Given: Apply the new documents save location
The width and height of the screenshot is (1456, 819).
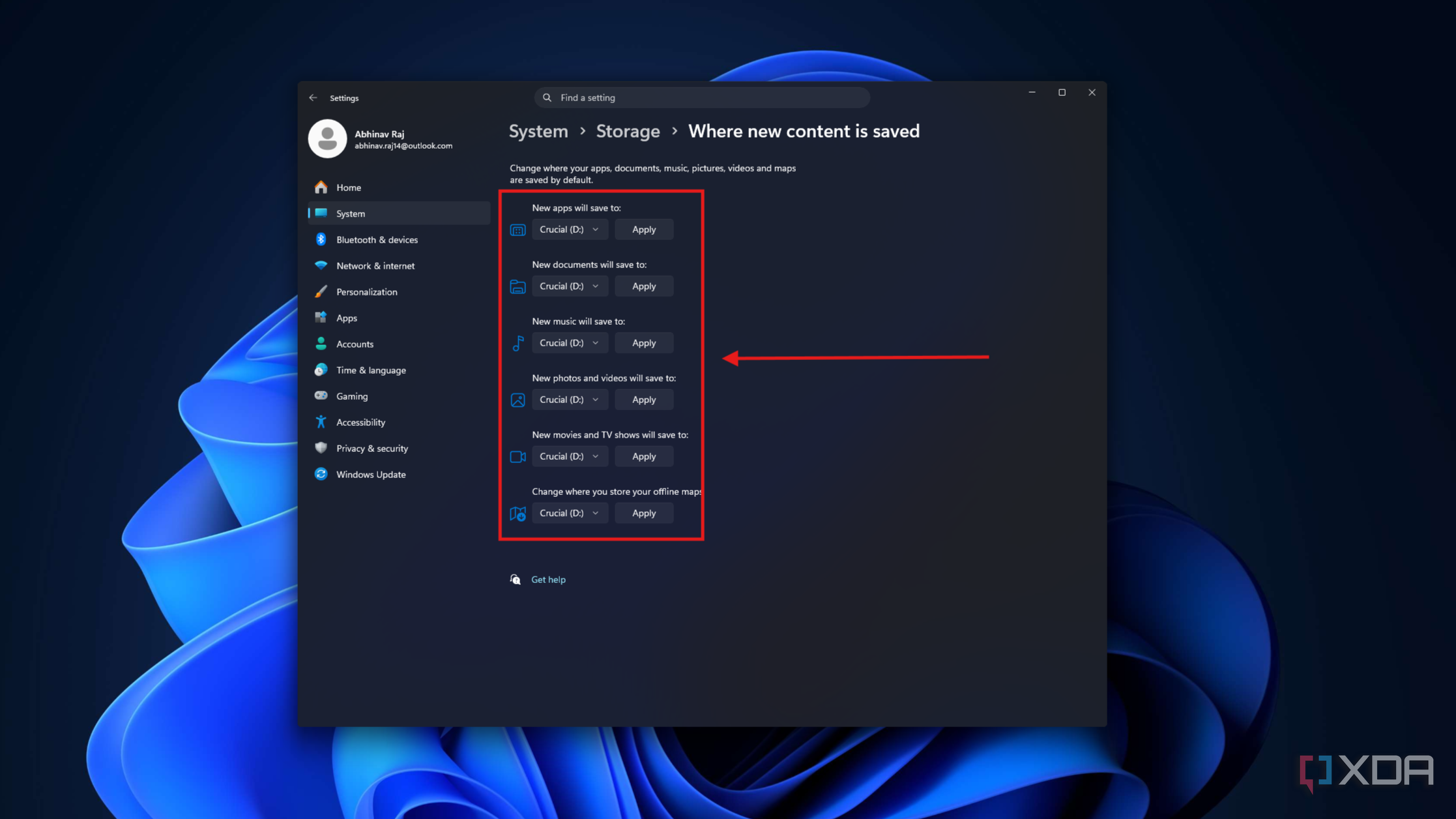Looking at the screenshot, I should [x=644, y=286].
